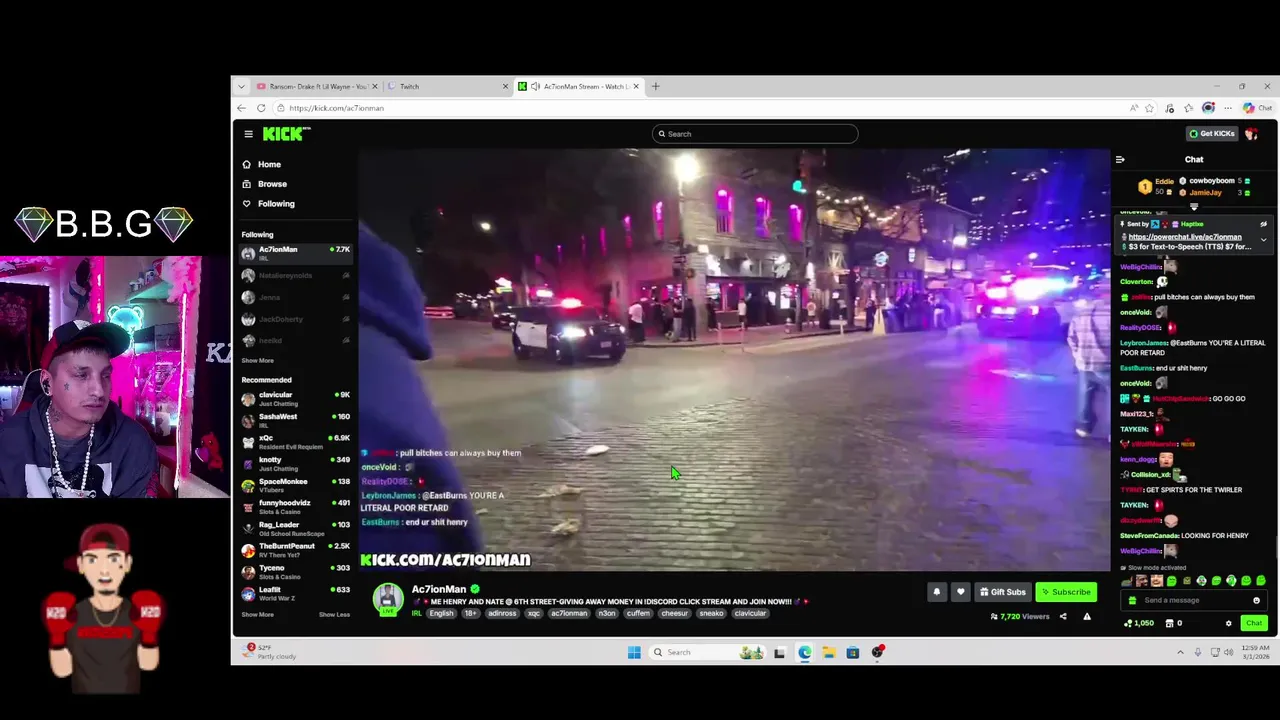
Task: Open xQc recommended channel
Action: (x=295, y=442)
